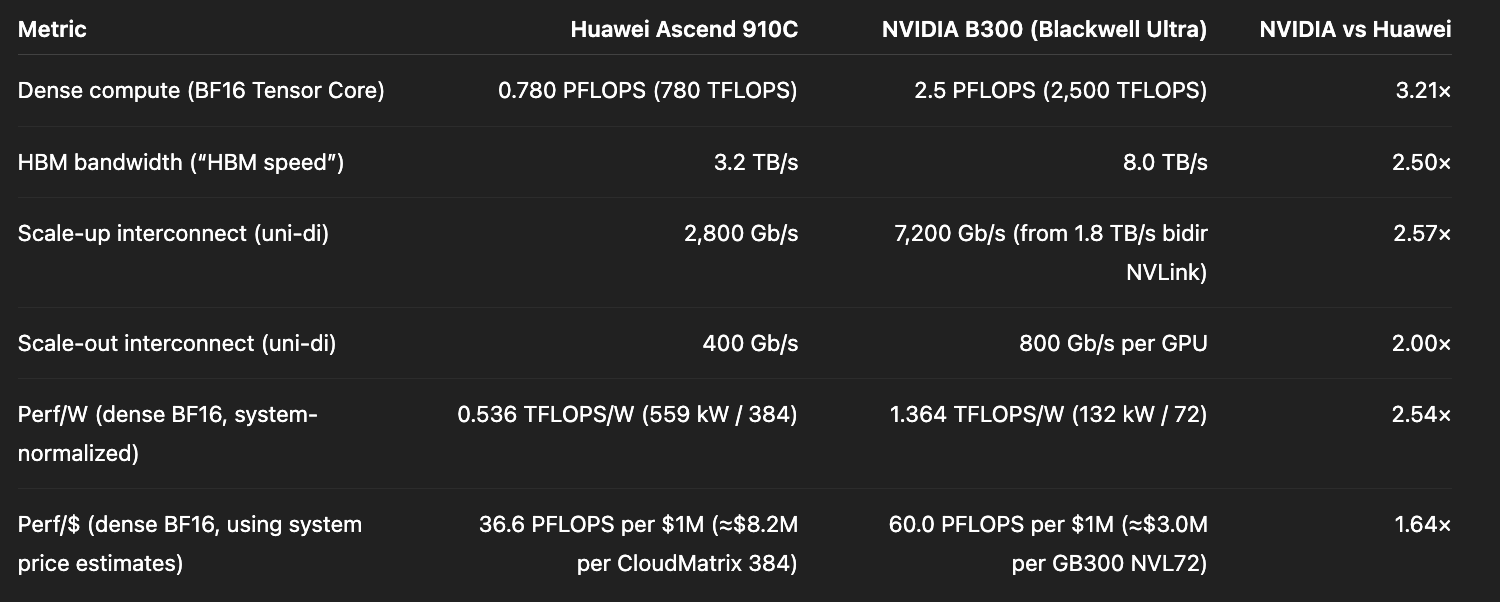
Task: Click the NVIDIA B300 (Blackwell Ultra) header
Action: click(x=1044, y=29)
